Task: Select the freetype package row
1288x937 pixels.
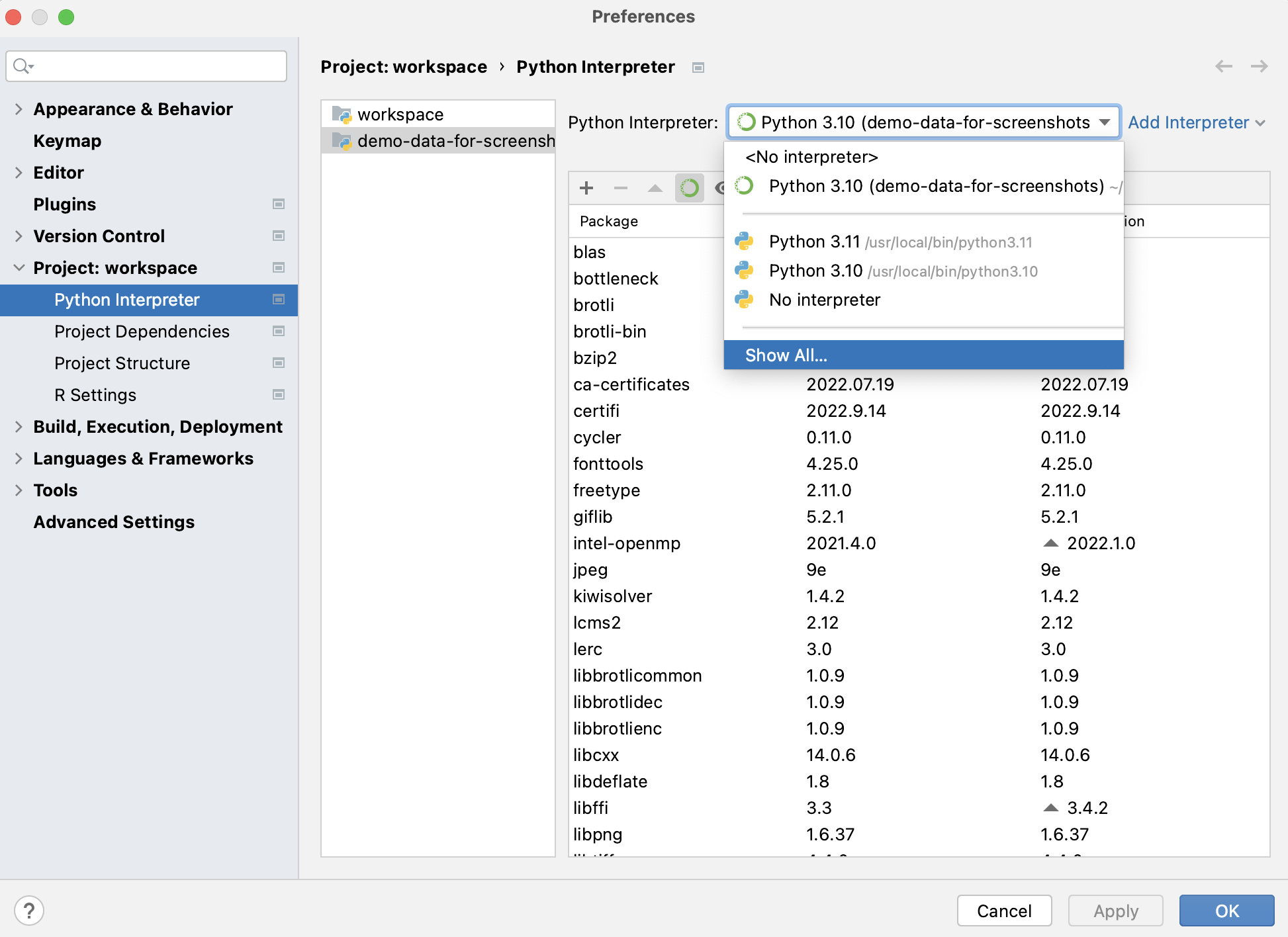Action: click(x=919, y=490)
